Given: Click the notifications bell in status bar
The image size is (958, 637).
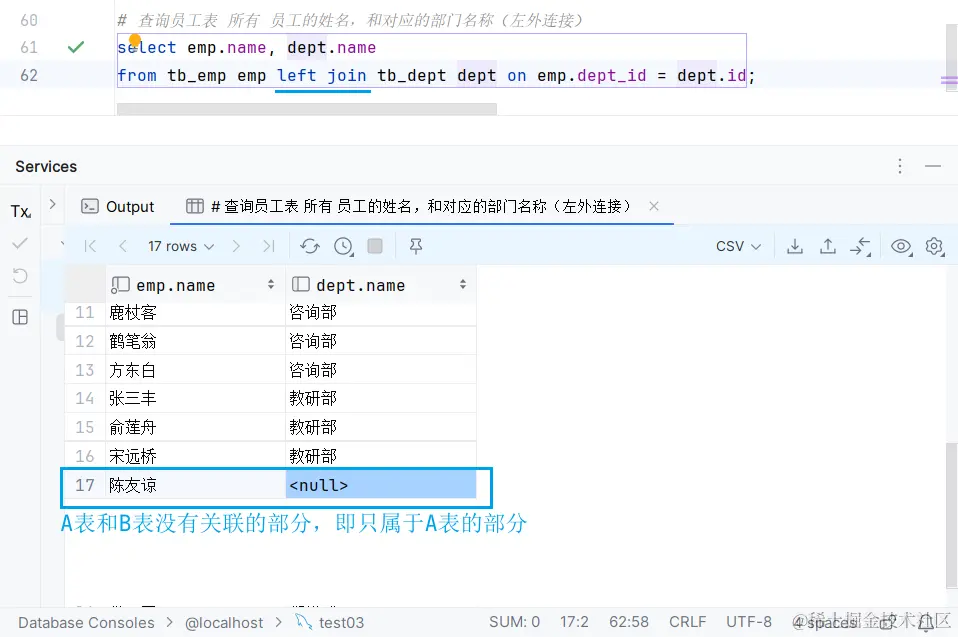Looking at the screenshot, I should 926,622.
